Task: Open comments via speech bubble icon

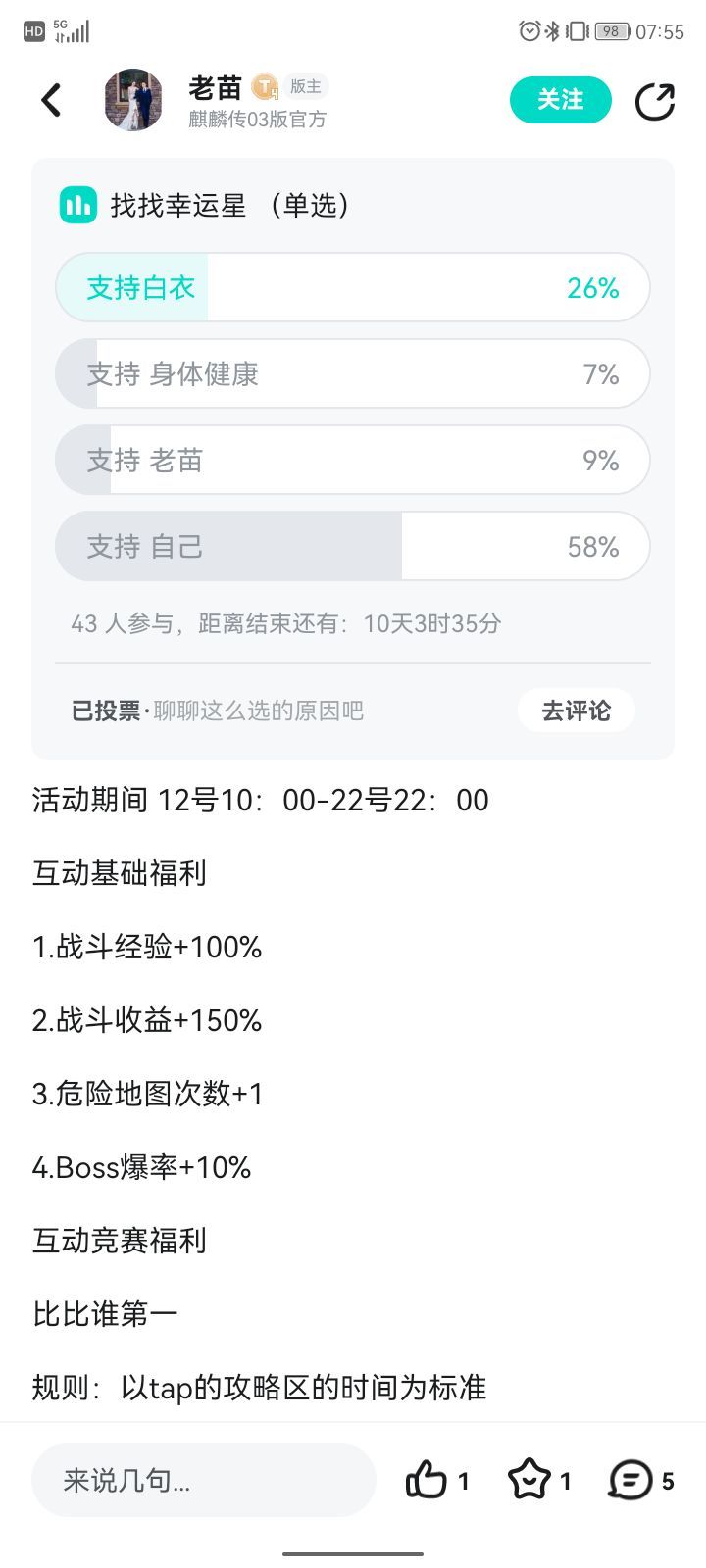Action: 630,1480
